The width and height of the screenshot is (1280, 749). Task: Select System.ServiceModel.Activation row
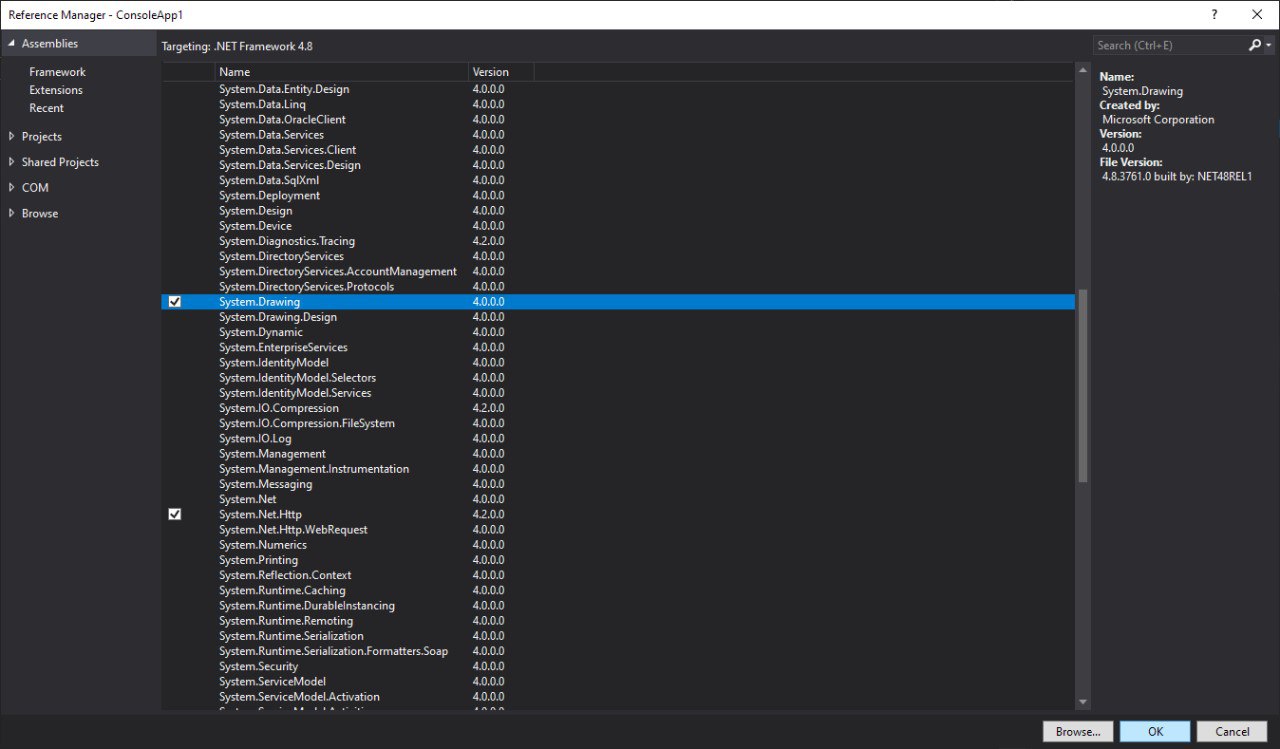click(618, 697)
